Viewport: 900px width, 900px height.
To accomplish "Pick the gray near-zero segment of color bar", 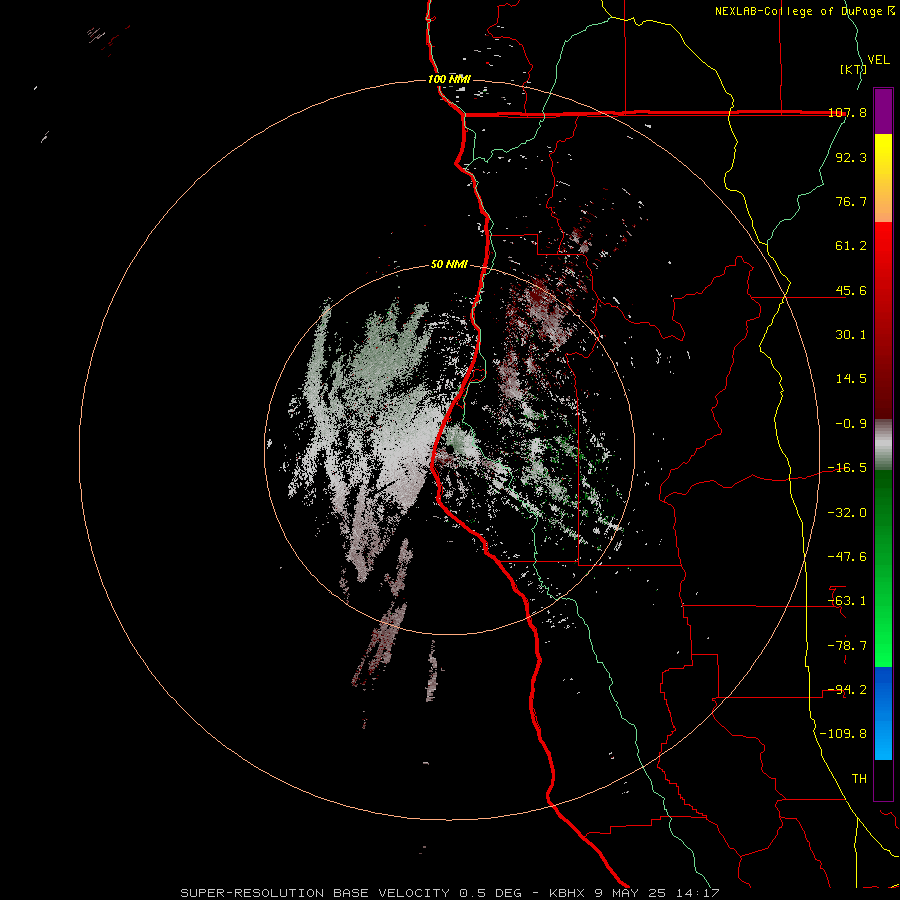I will 883,445.
